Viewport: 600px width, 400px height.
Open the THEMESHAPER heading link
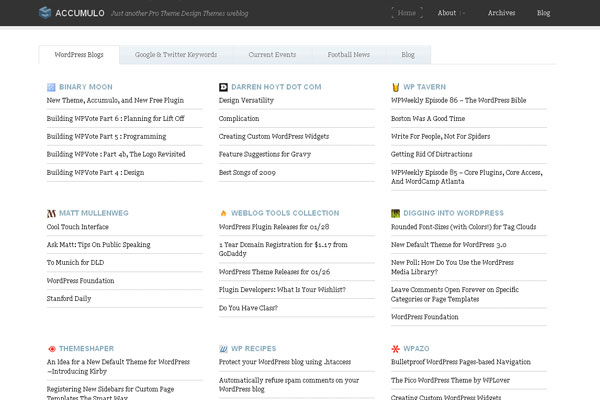click(x=86, y=349)
